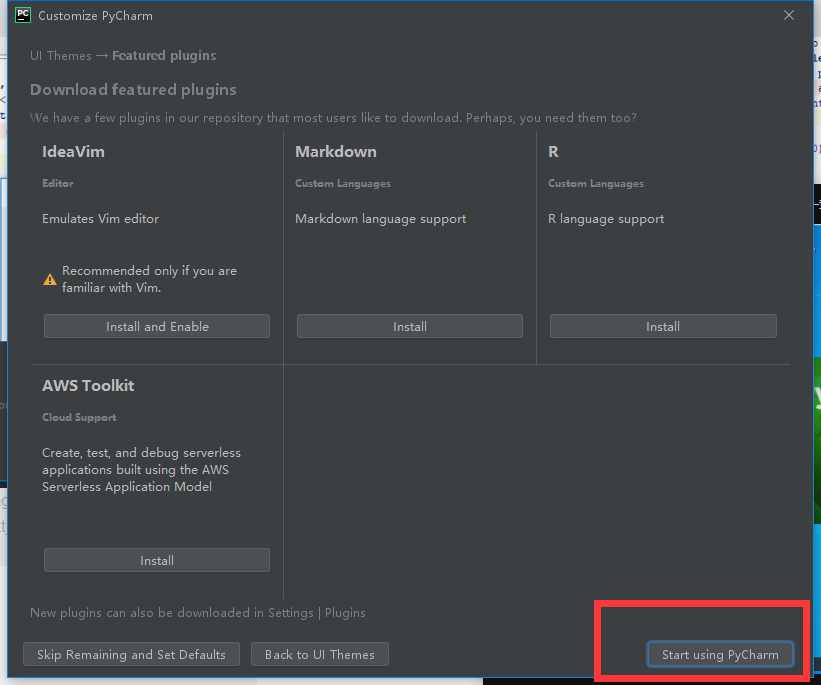The image size is (821, 685).
Task: Install the R language plugin
Action: pos(663,326)
